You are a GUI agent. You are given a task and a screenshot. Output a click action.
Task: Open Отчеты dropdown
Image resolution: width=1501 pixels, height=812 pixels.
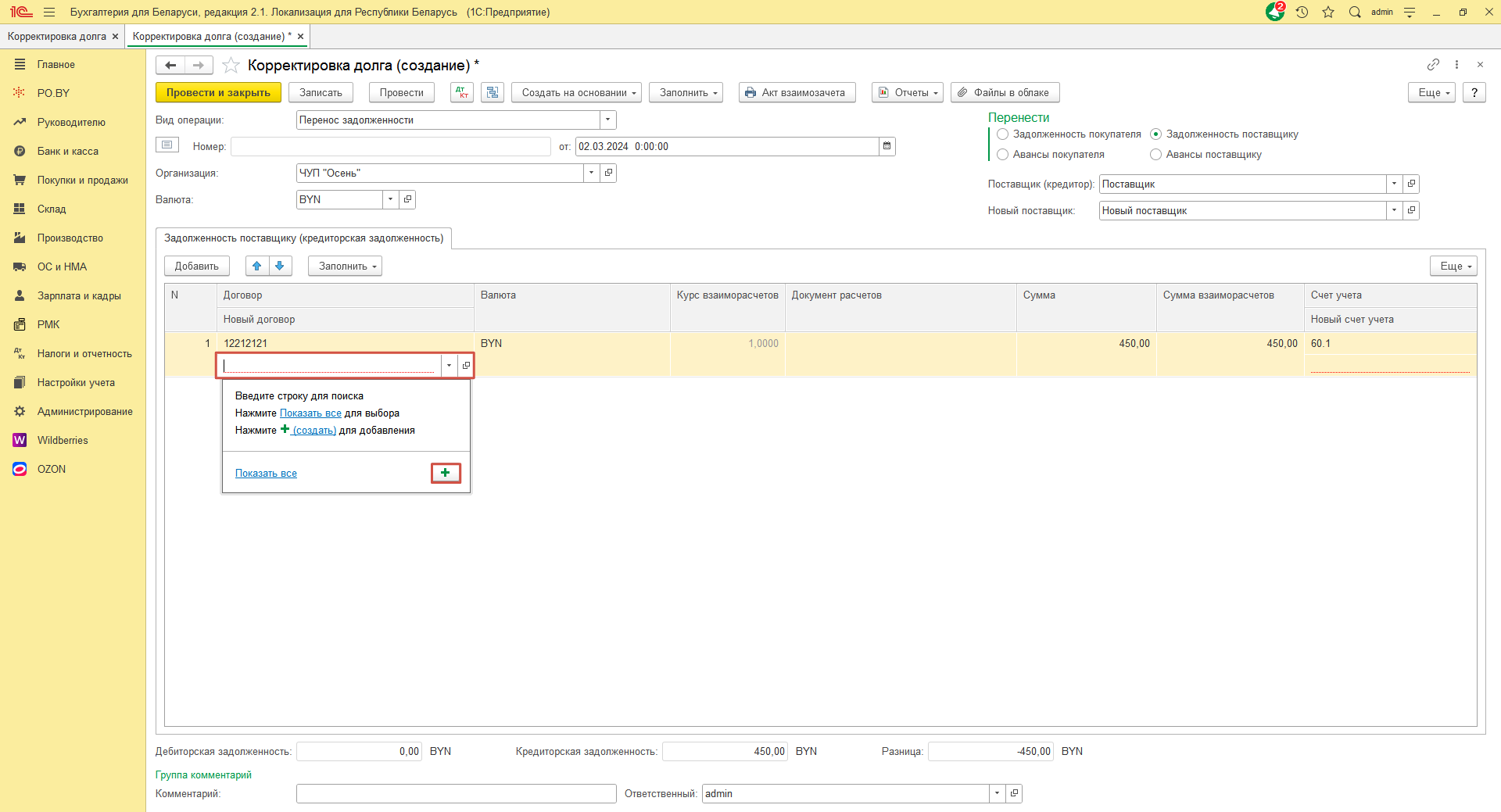(908, 92)
